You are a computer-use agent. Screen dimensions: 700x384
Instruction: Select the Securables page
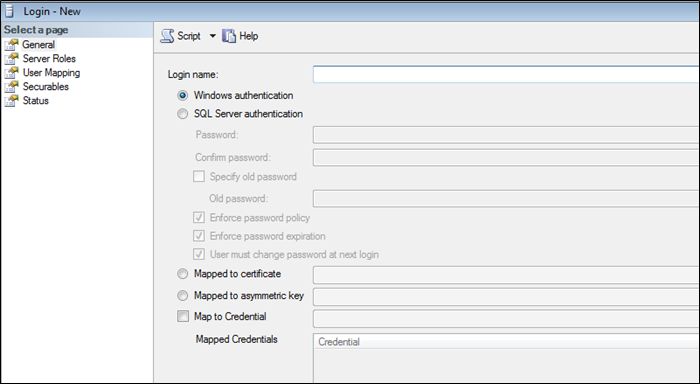46,86
